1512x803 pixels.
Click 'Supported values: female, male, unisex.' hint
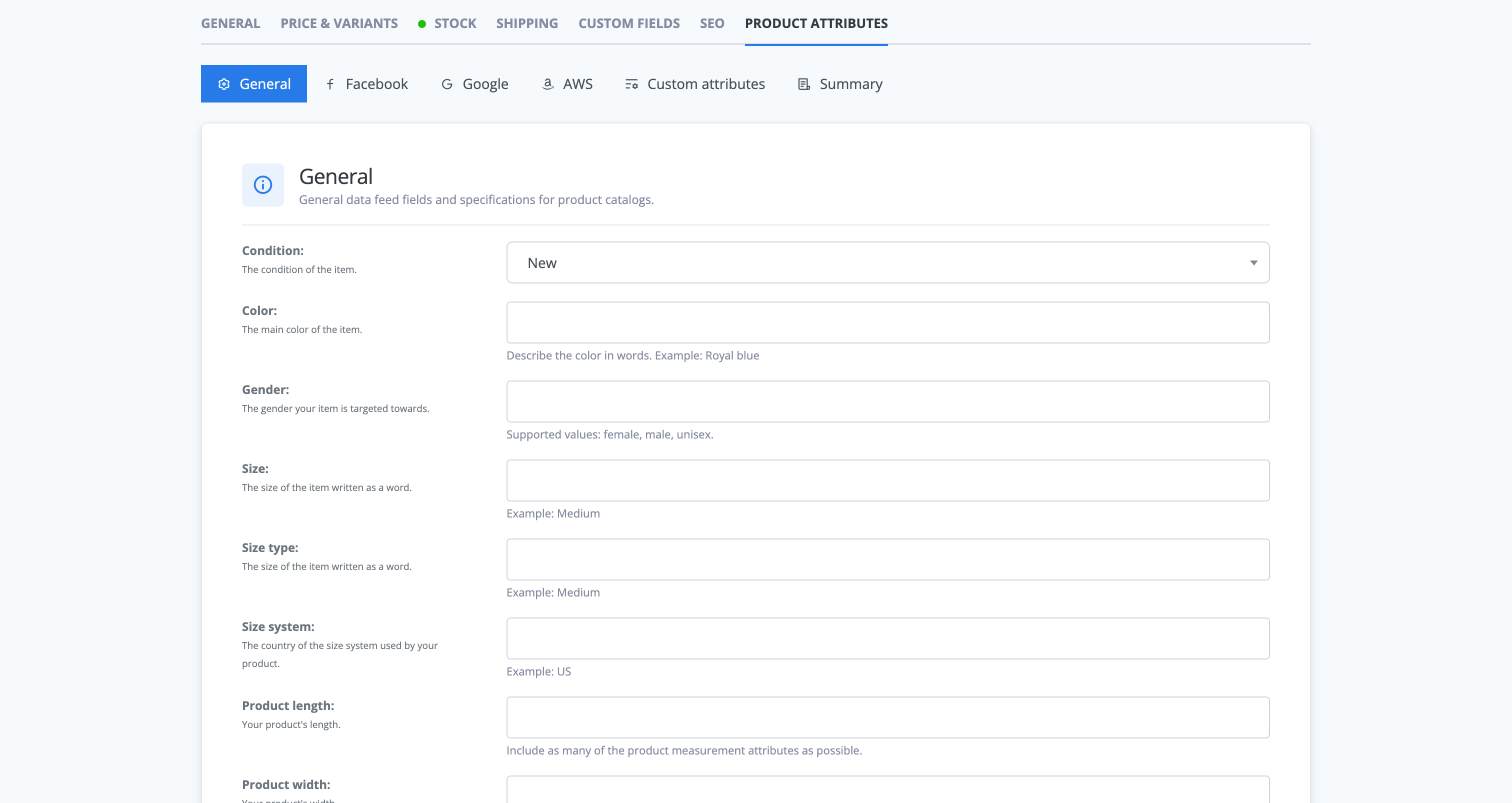610,434
